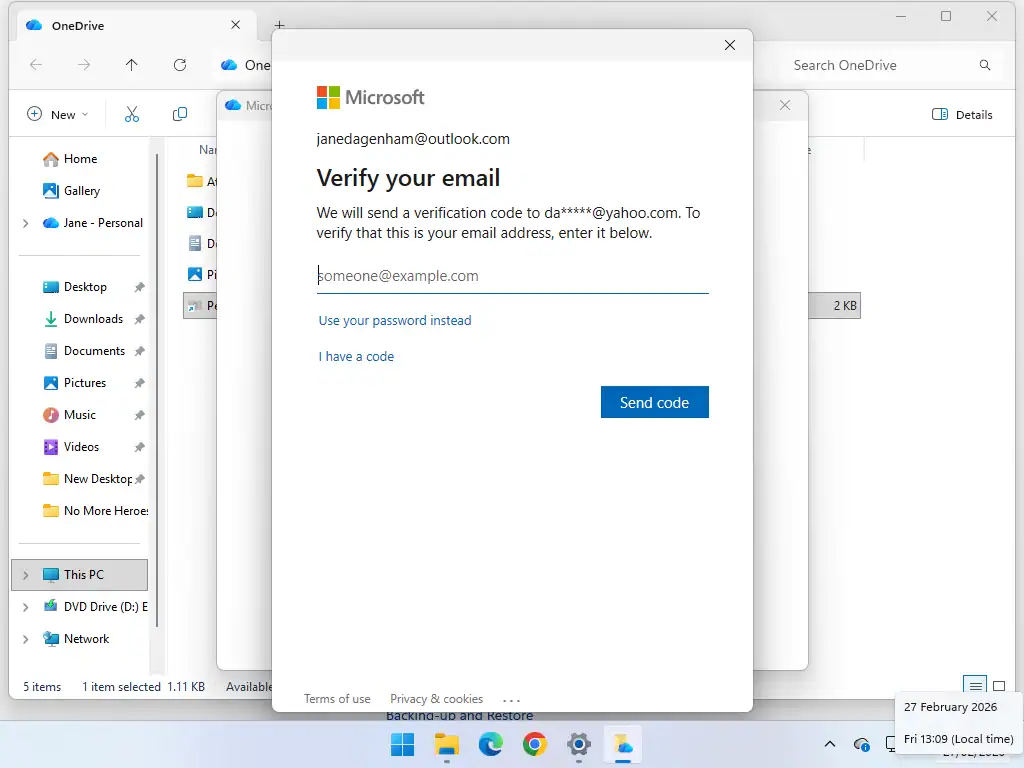Open Gallery in the navigation sidebar
The image size is (1024, 768).
pos(81,190)
